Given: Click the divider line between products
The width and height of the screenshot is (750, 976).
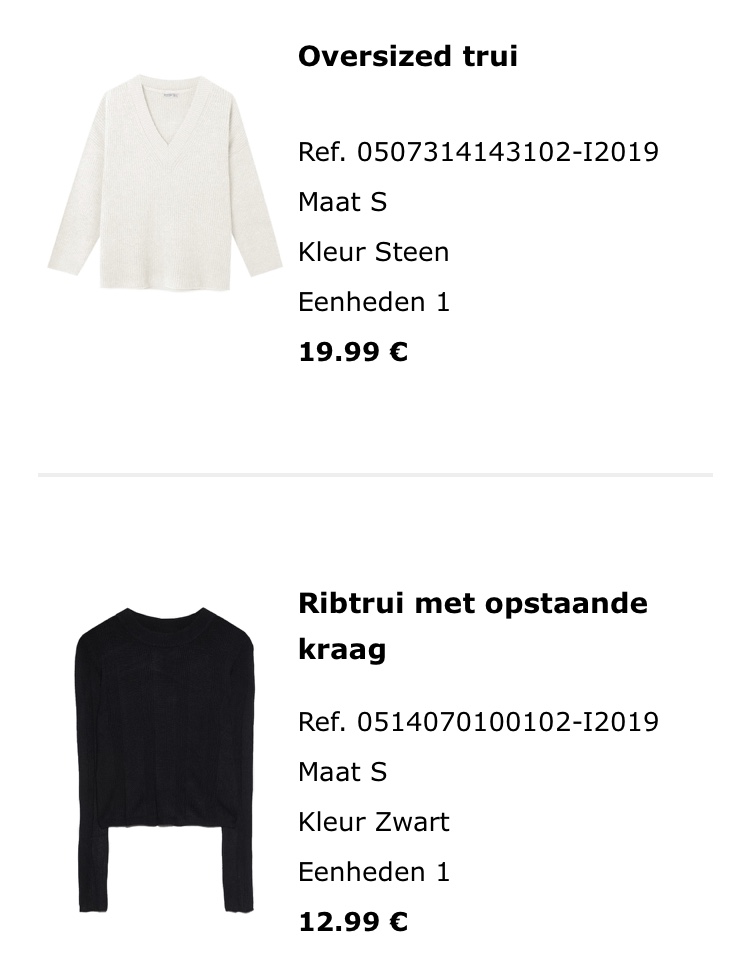Looking at the screenshot, I should click(x=375, y=475).
